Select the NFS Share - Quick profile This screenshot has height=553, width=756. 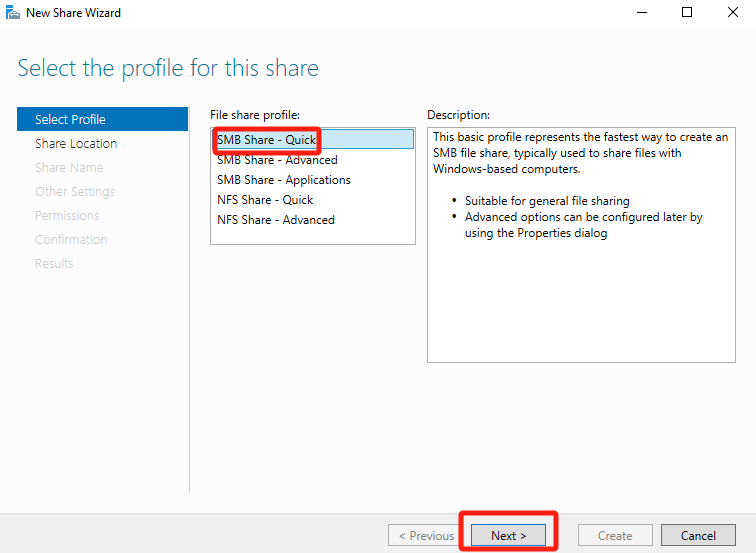(x=265, y=200)
